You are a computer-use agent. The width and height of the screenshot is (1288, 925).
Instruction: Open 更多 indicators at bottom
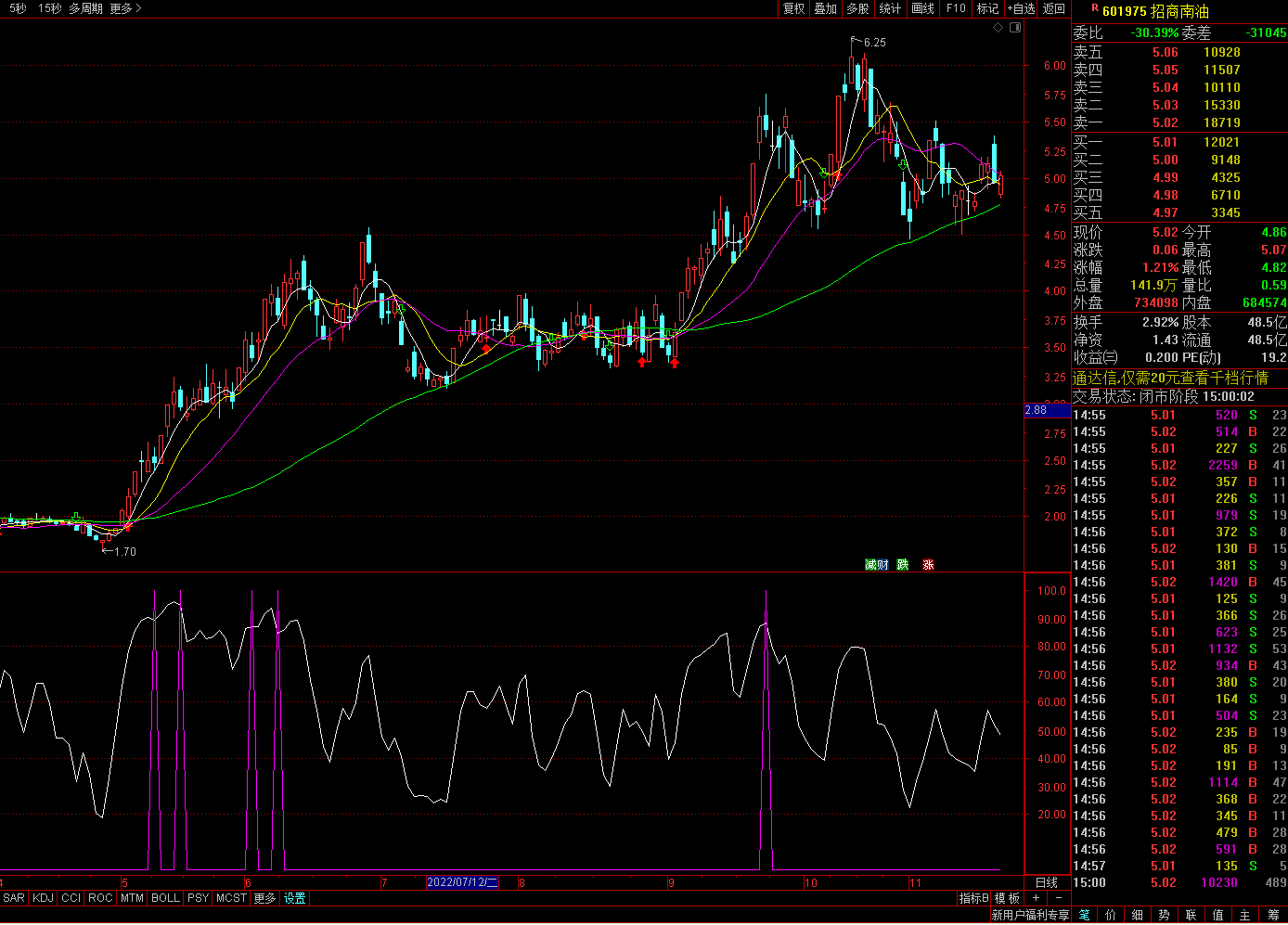(264, 898)
